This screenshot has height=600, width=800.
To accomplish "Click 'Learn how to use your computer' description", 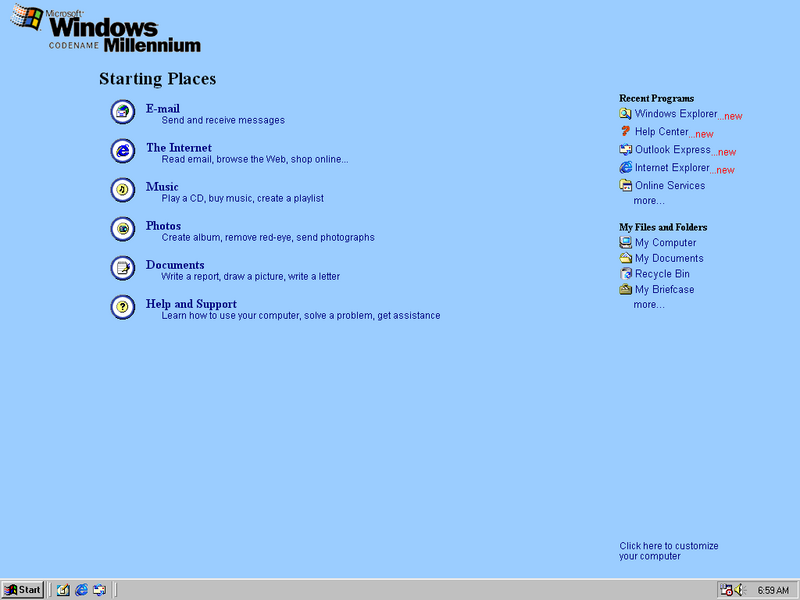I will pos(301,316).
